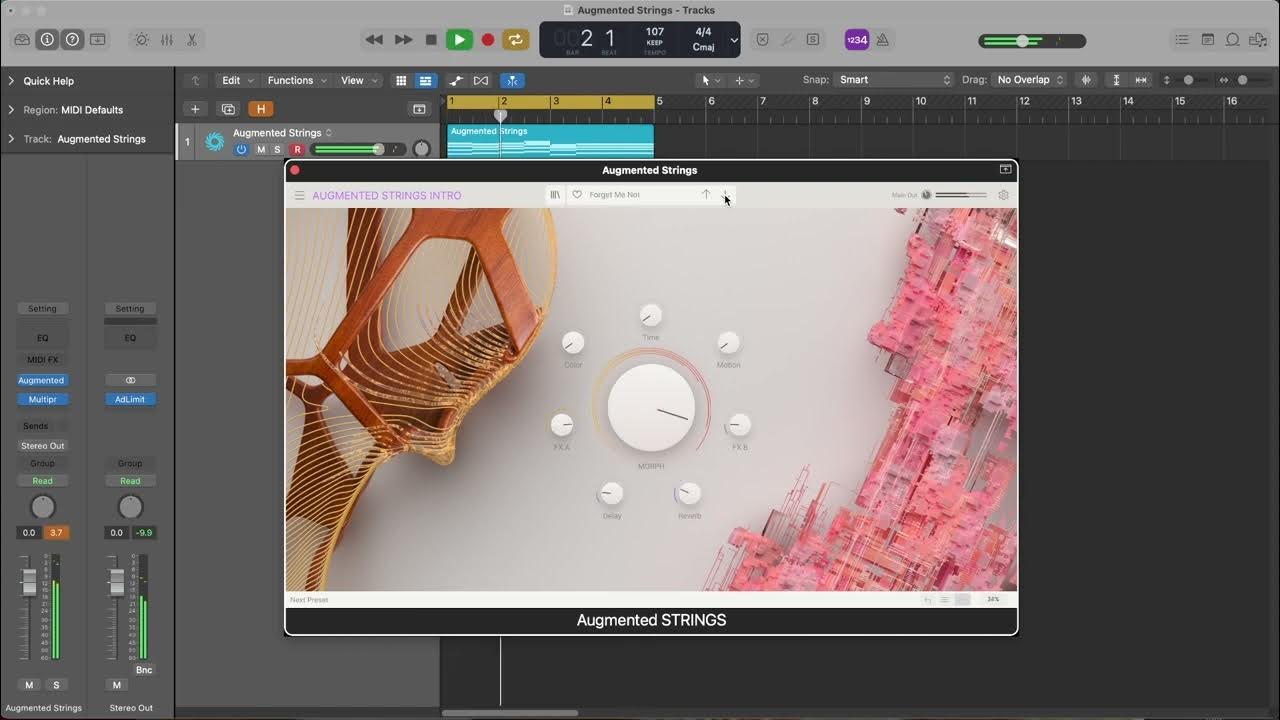This screenshot has height=720, width=1280.
Task: Open the command-click tool menu
Action: [x=745, y=80]
